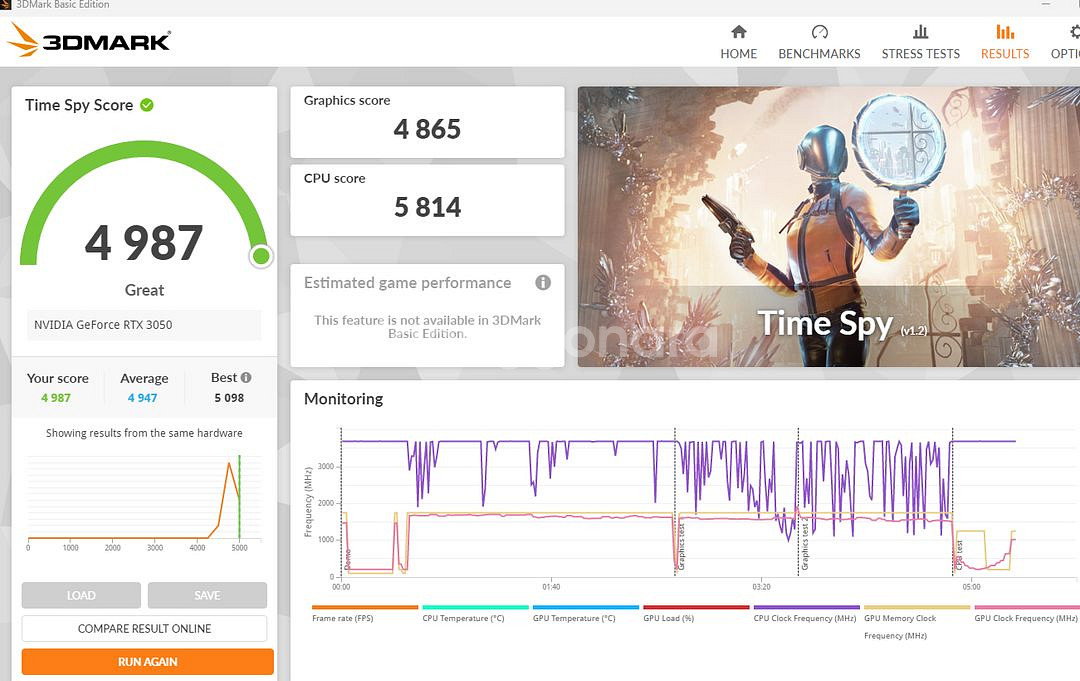Click the 'Great' rating label
Screen dimensions: 1080x681
tap(144, 291)
